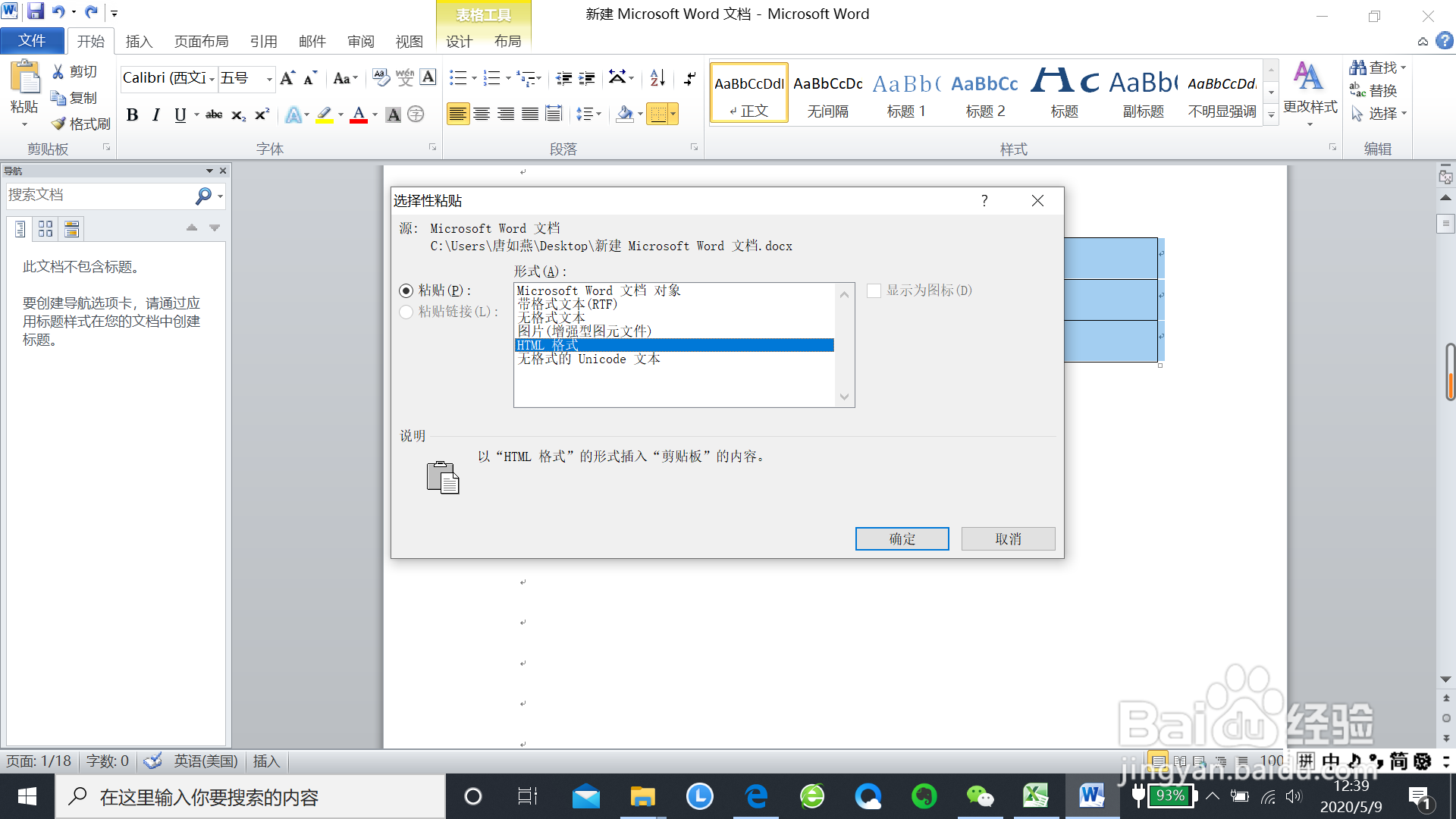Image resolution: width=1456 pixels, height=819 pixels.
Task: Switch to the Table Tools Design tab
Action: [x=459, y=41]
